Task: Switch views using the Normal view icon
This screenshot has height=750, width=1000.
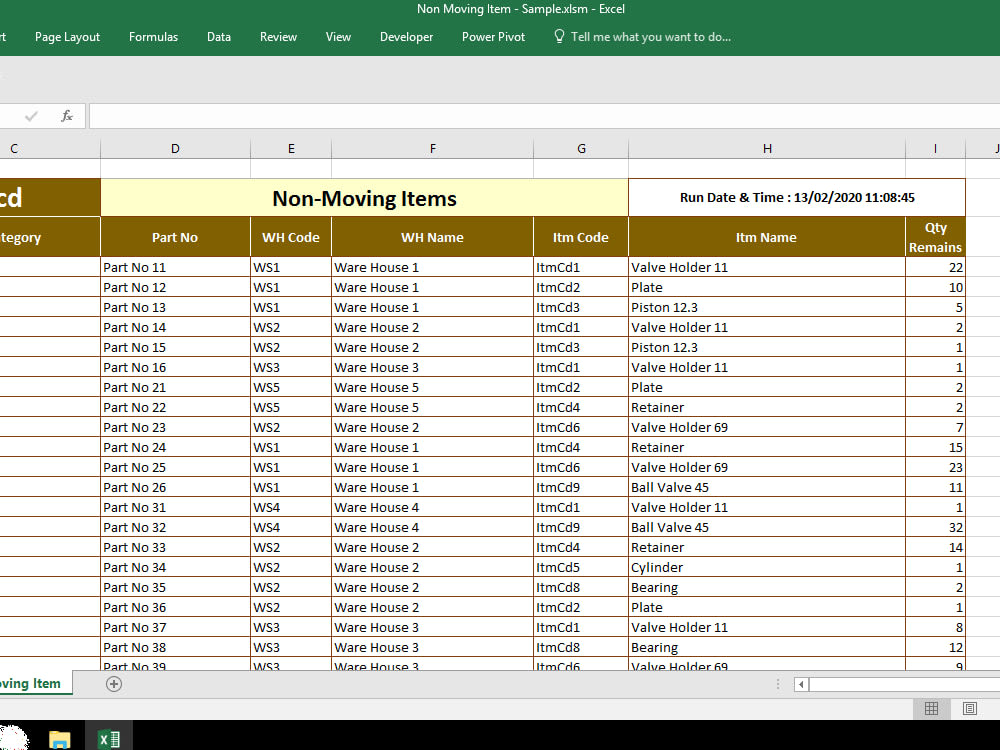Action: (x=931, y=709)
